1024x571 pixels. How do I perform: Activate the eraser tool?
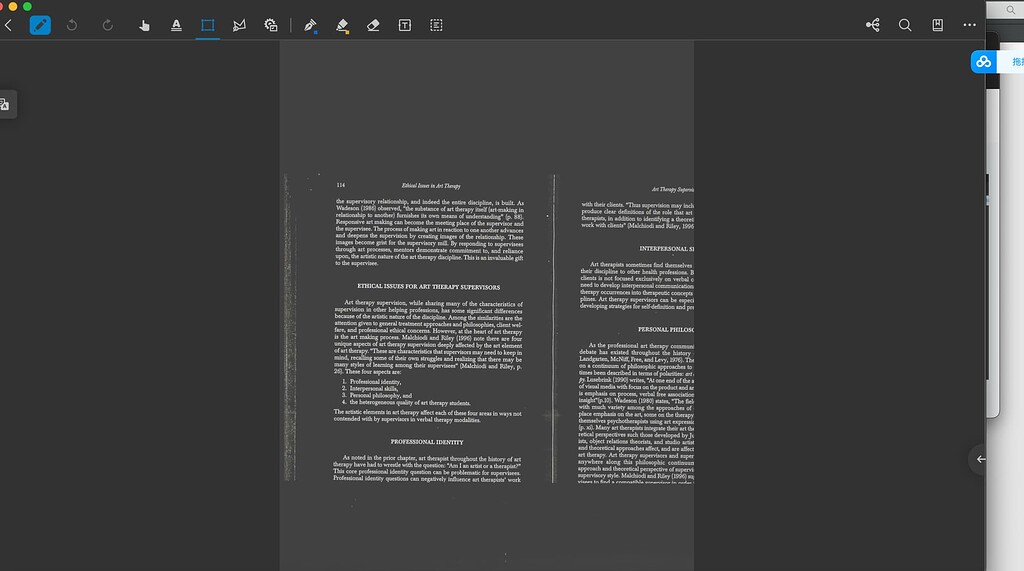click(373, 25)
